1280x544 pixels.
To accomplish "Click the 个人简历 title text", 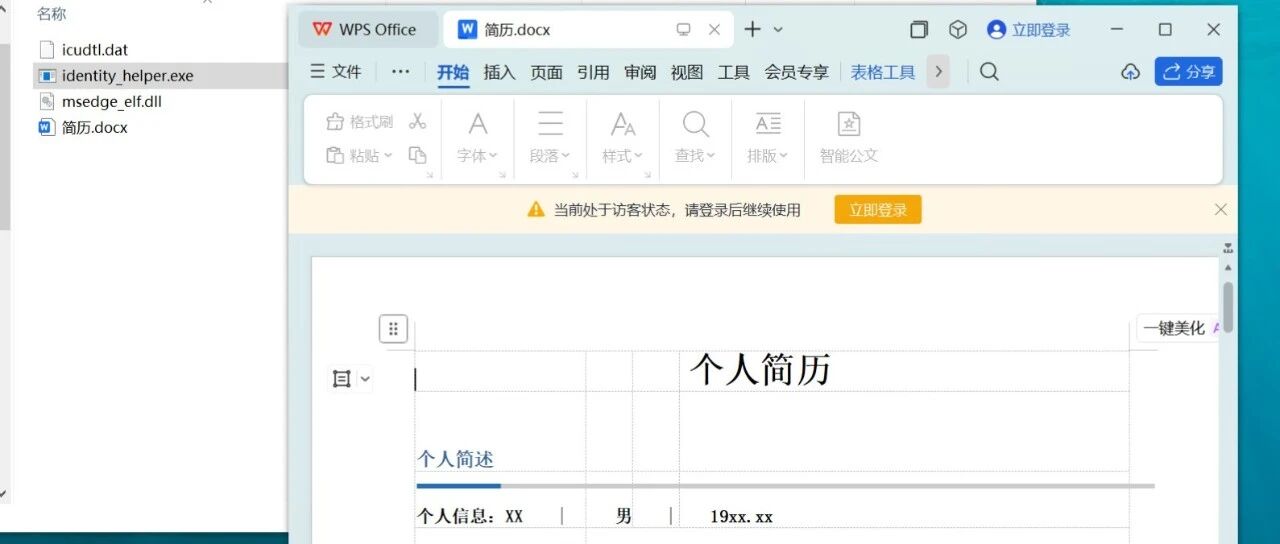I will click(760, 370).
